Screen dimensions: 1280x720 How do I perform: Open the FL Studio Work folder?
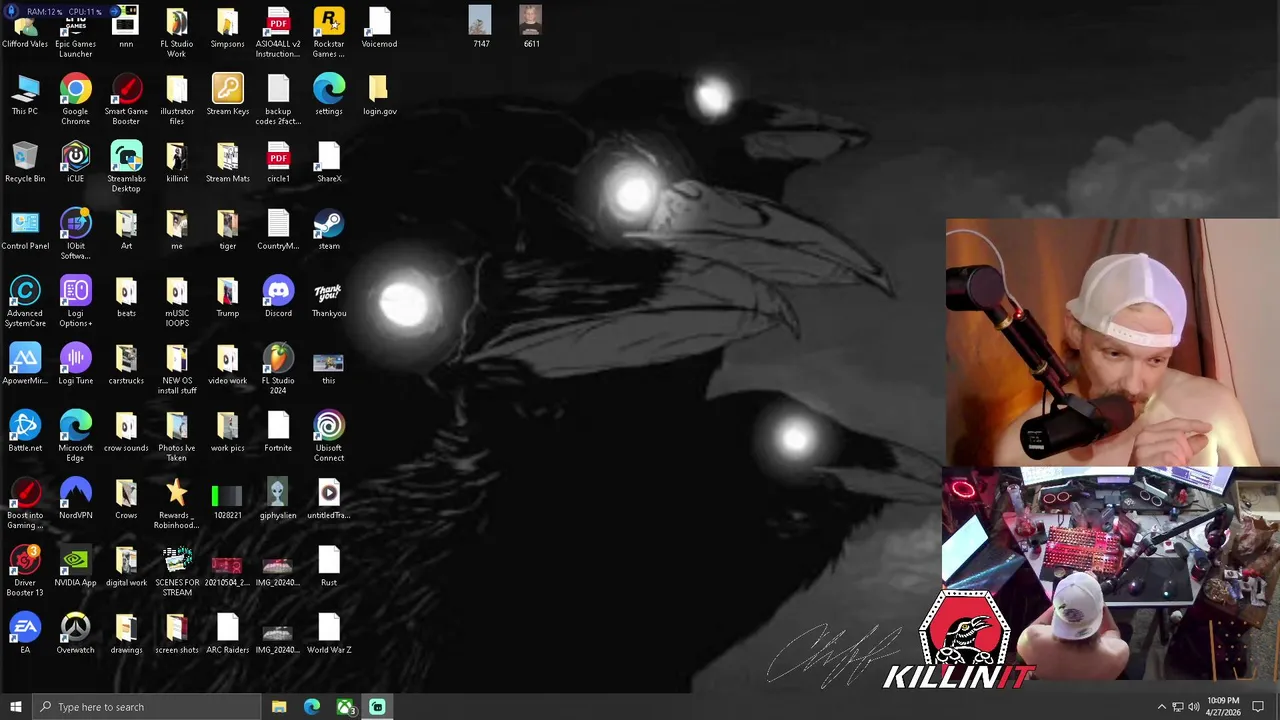pyautogui.click(x=177, y=30)
